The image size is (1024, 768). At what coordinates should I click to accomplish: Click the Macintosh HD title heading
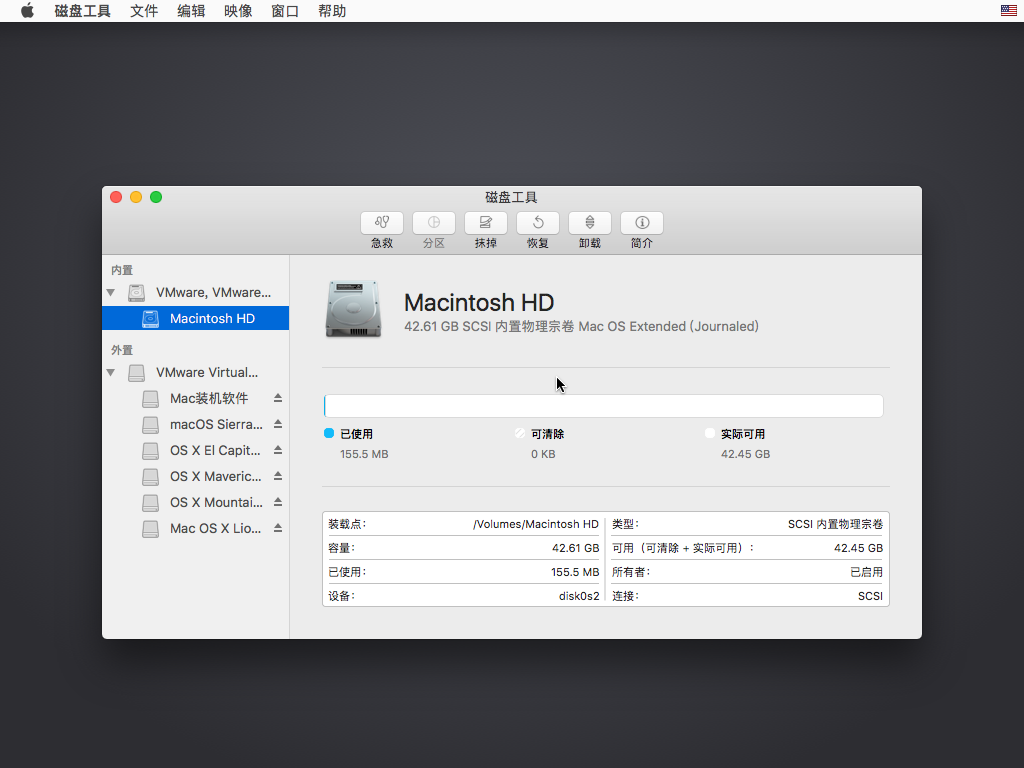pos(479,302)
